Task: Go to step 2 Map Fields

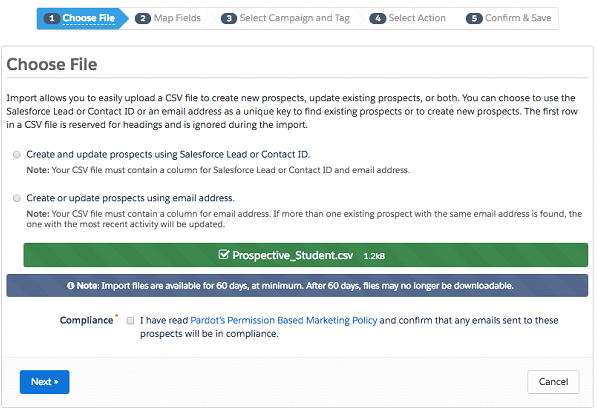Action: [x=168, y=18]
